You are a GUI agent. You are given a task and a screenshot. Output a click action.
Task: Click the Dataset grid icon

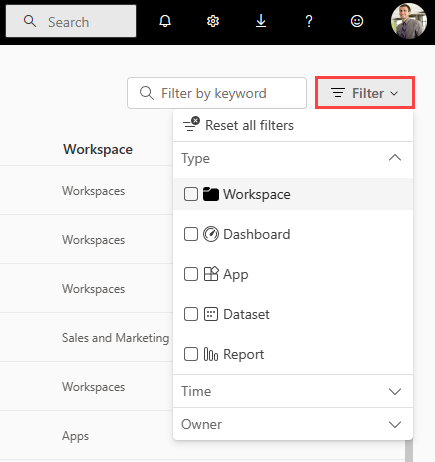coord(211,314)
